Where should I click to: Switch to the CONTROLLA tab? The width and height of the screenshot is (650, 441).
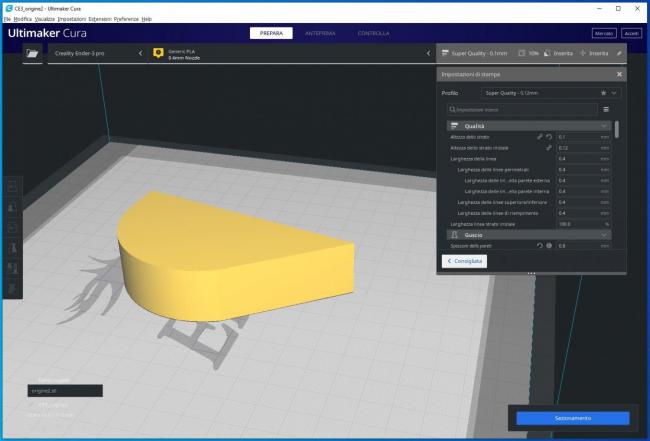point(374,33)
